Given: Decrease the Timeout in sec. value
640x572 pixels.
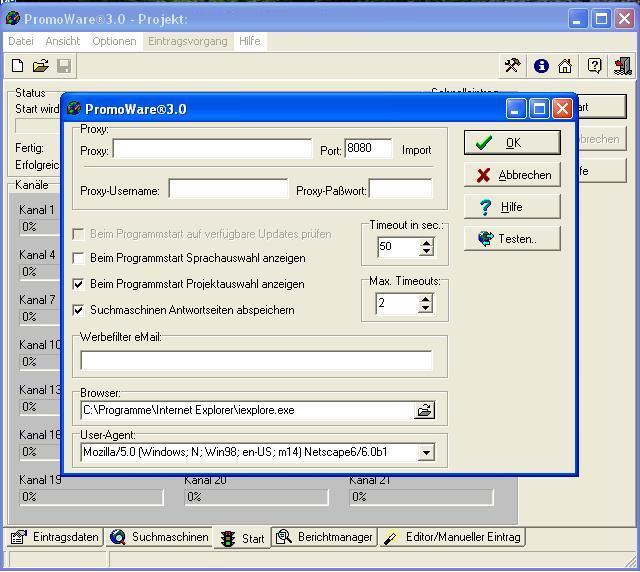Looking at the screenshot, I should tap(426, 252).
